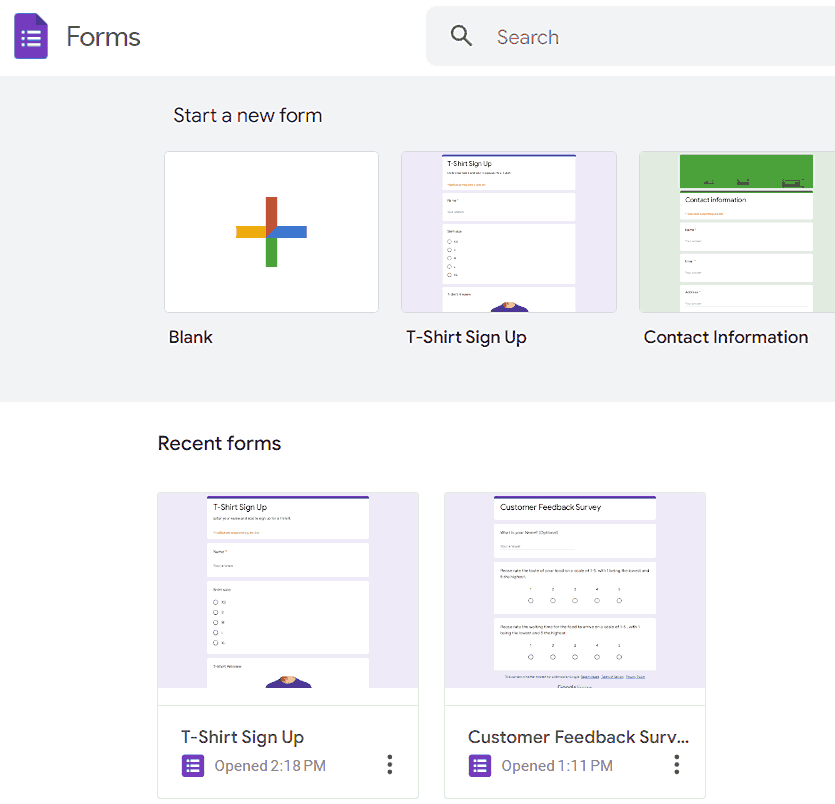Click the Opened 2:18 PM text
Viewport: 835px width, 804px height.
point(270,766)
